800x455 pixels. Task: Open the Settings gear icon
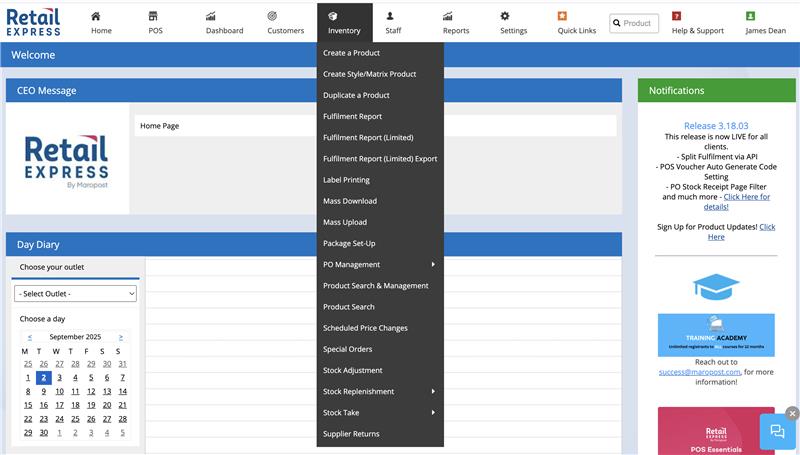[x=505, y=16]
